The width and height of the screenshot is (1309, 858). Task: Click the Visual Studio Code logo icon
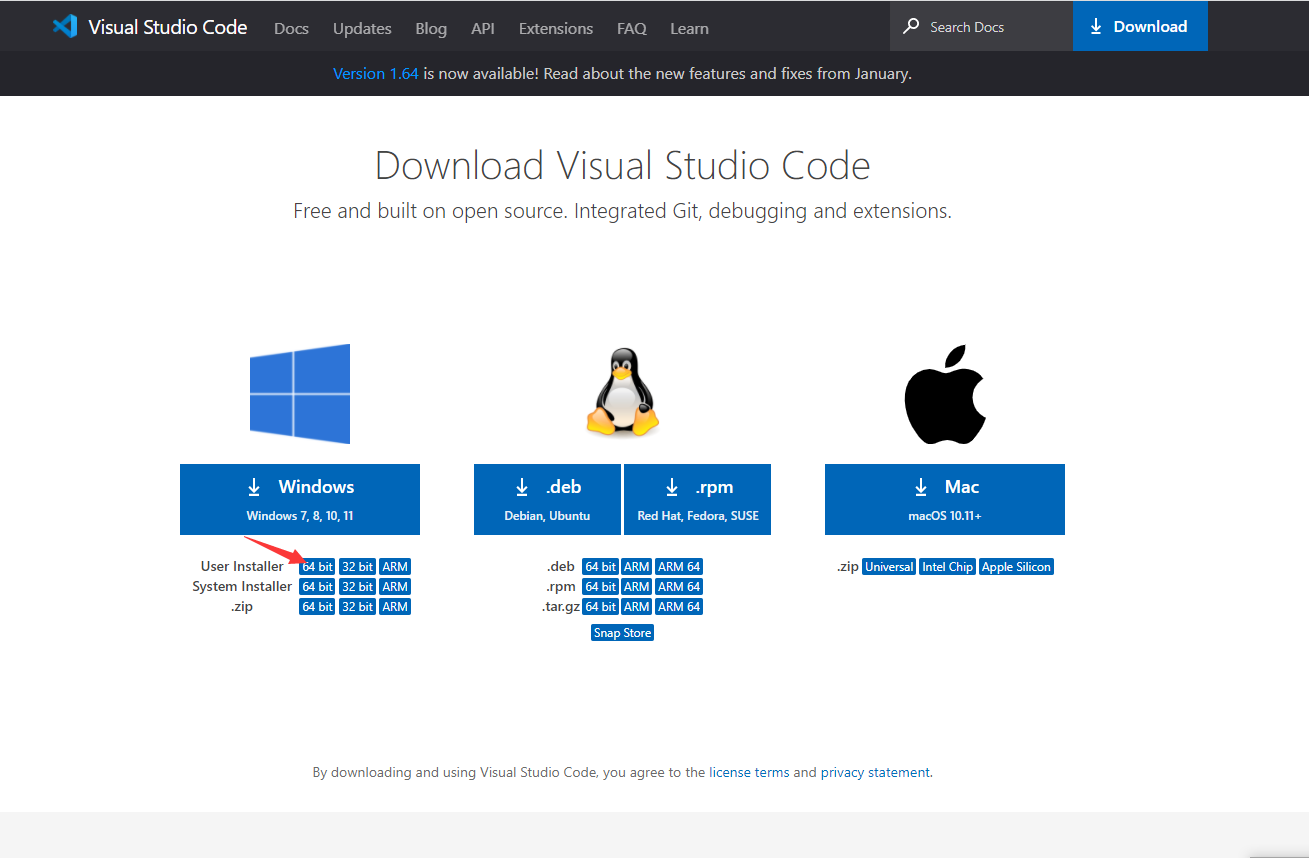coord(65,27)
